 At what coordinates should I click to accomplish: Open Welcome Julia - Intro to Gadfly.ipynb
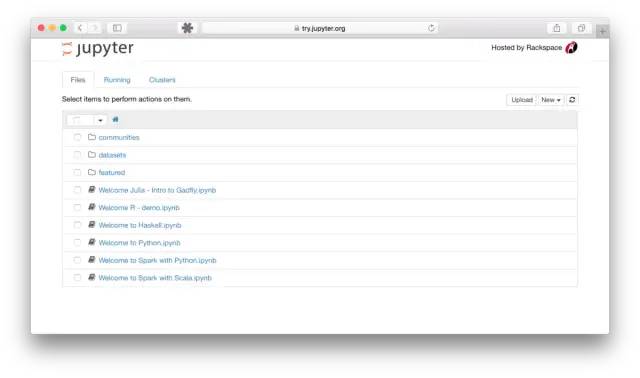tap(157, 190)
